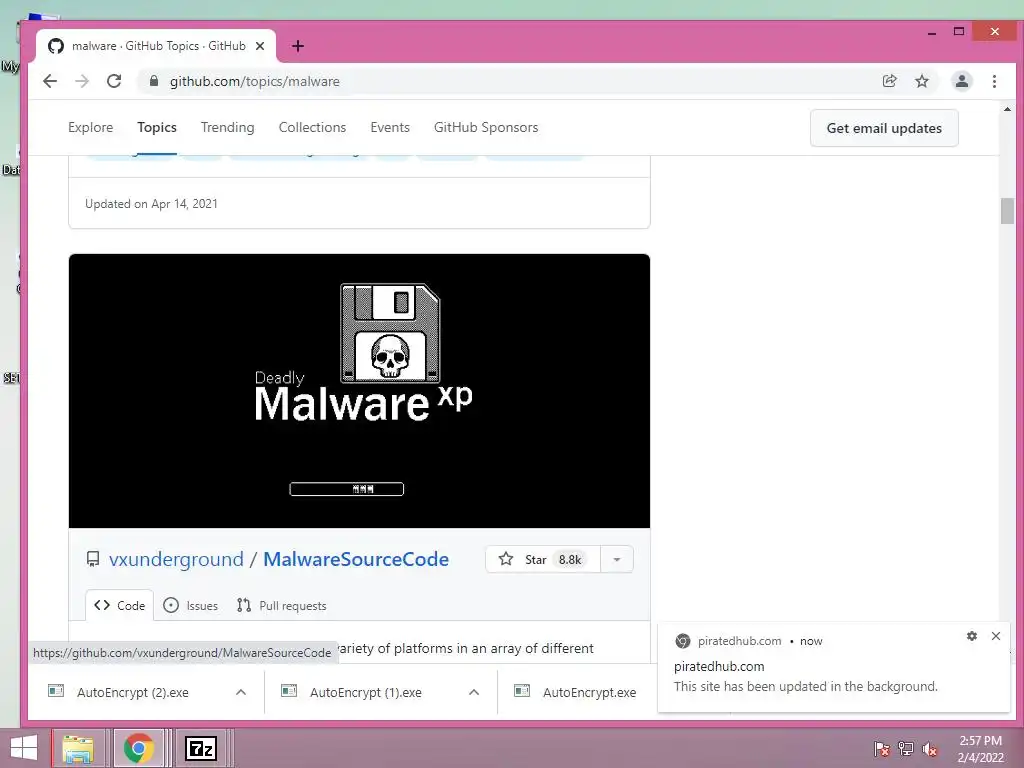Open a new tab with plus button
Screen dimensions: 1024x768
click(x=298, y=46)
